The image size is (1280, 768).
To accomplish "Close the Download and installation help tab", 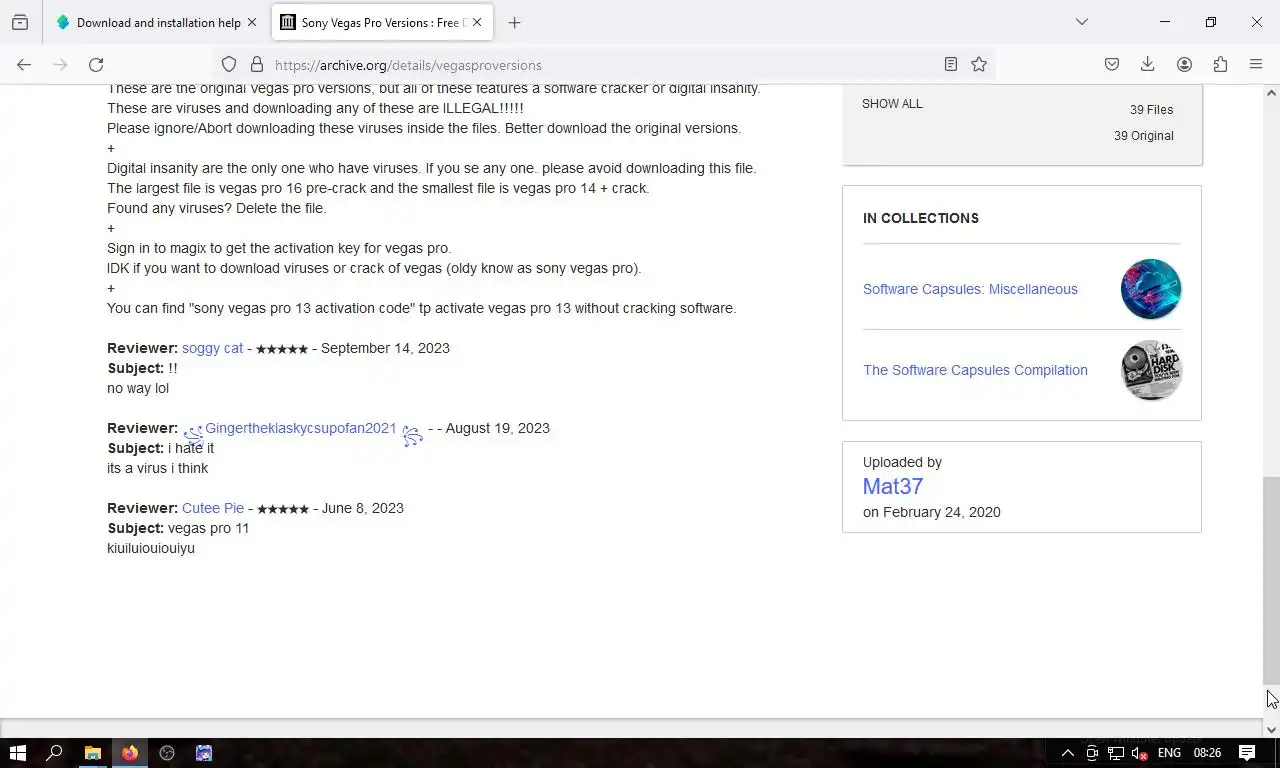I will click(252, 22).
